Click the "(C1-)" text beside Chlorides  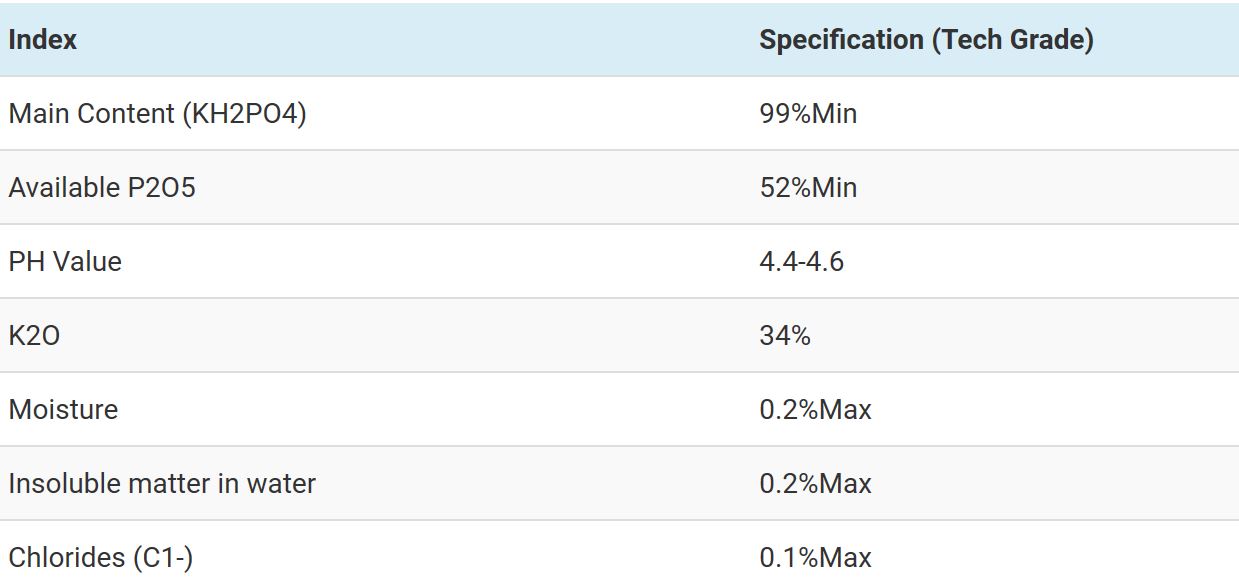(163, 558)
